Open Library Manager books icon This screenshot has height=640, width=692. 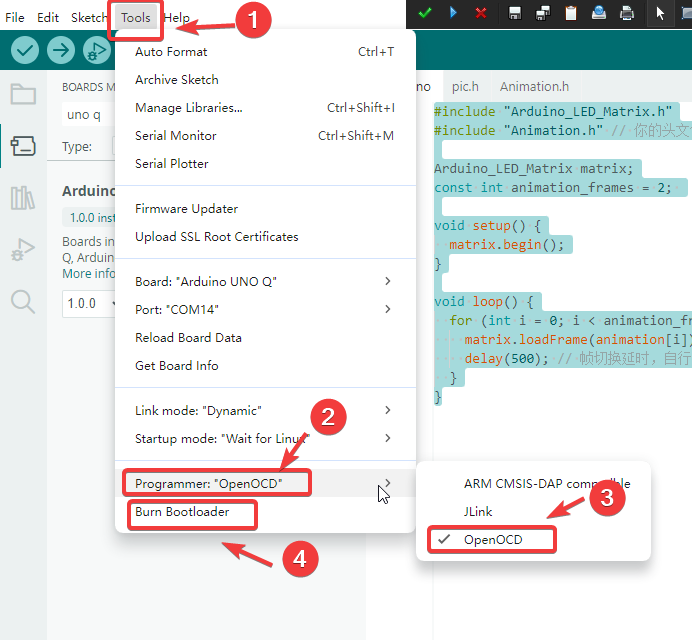[x=23, y=198]
